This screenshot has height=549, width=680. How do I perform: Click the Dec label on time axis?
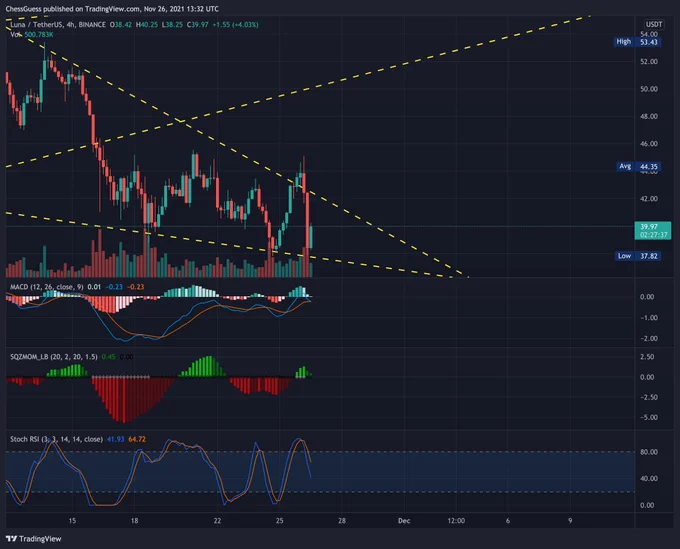404,520
